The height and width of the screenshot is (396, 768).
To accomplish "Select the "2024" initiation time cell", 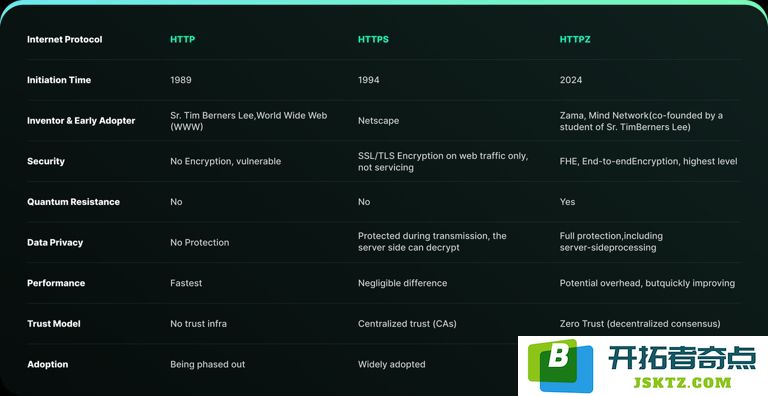I will point(571,80).
